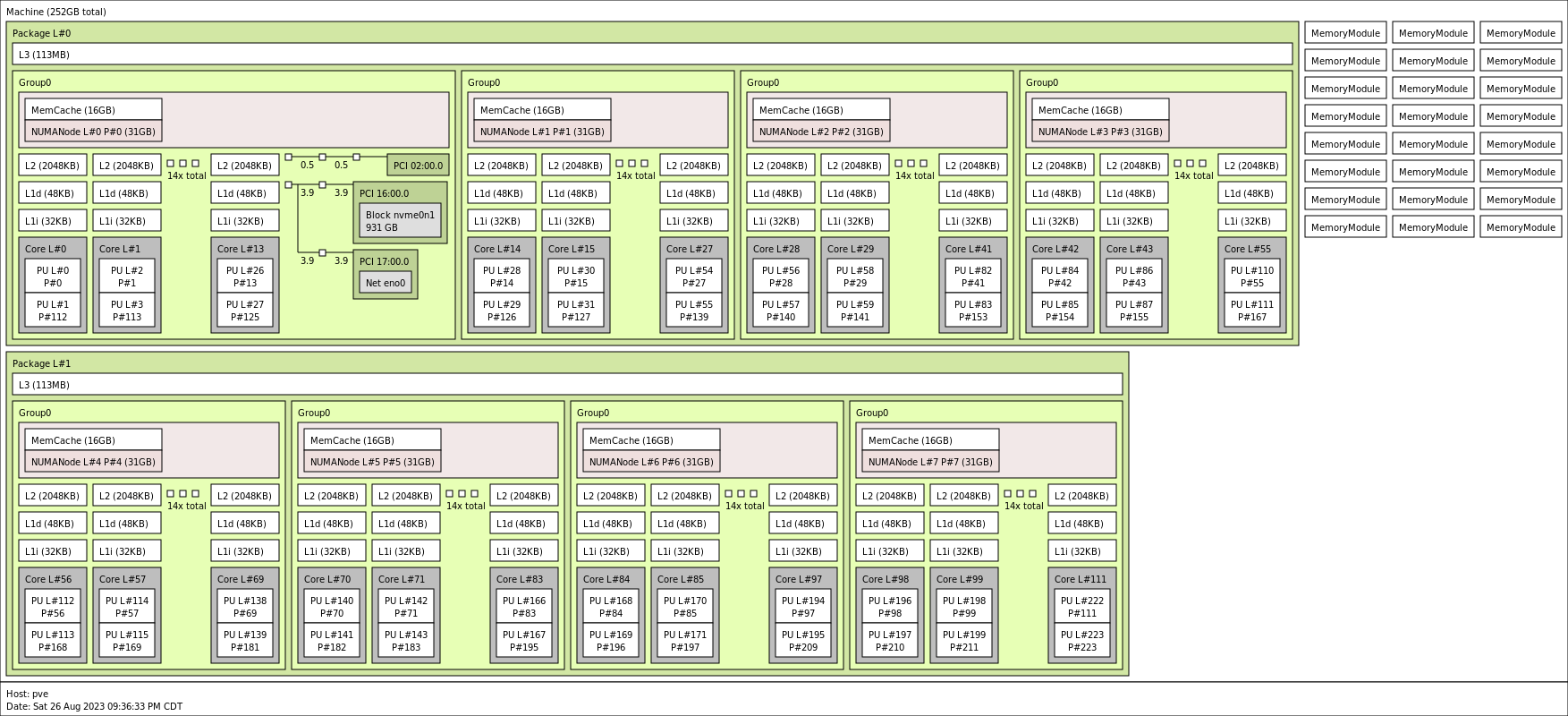Click the "Core L#84" label

pyautogui.click(x=606, y=580)
